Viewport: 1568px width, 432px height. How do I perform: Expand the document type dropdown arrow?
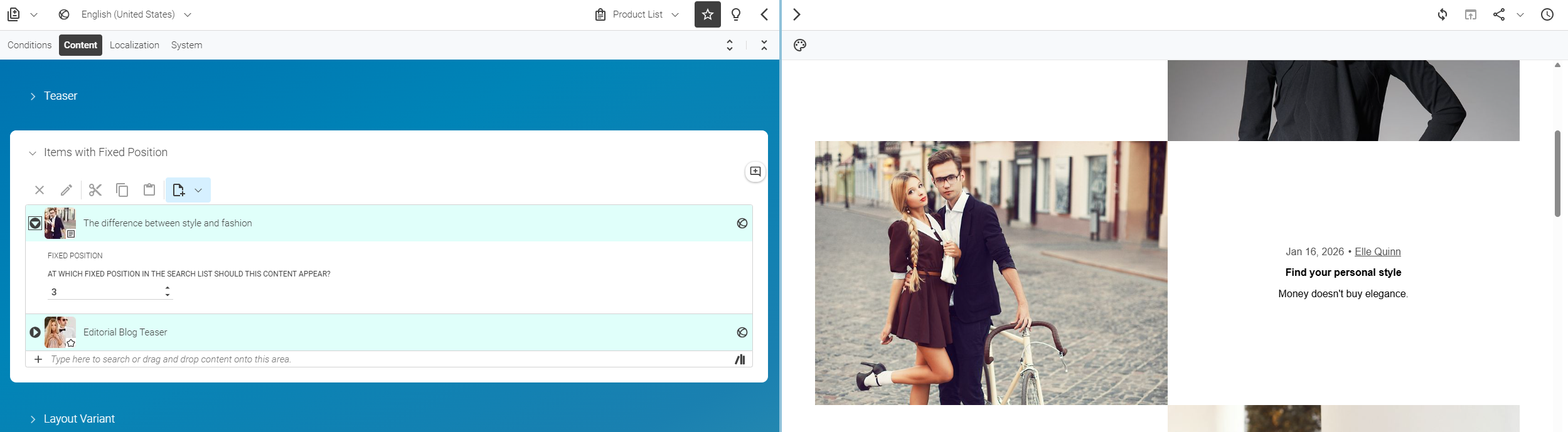pyautogui.click(x=34, y=14)
